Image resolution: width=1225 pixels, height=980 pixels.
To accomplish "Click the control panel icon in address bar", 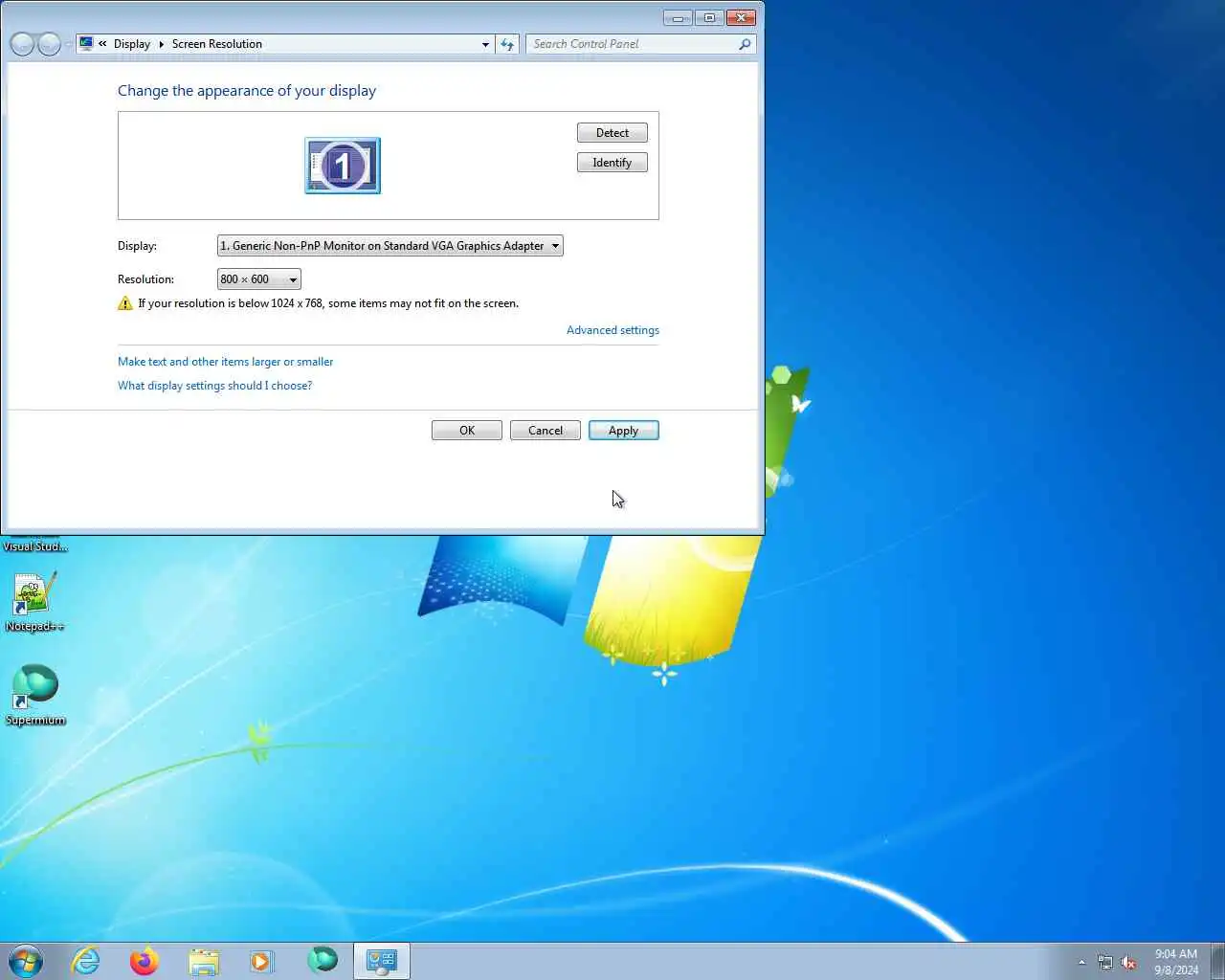I will [86, 43].
